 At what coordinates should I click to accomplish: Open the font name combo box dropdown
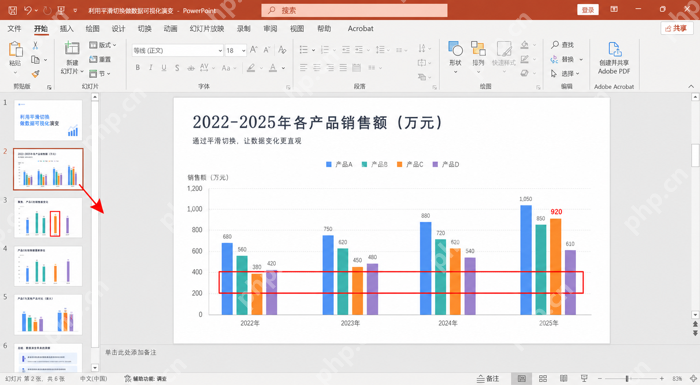tap(220, 50)
